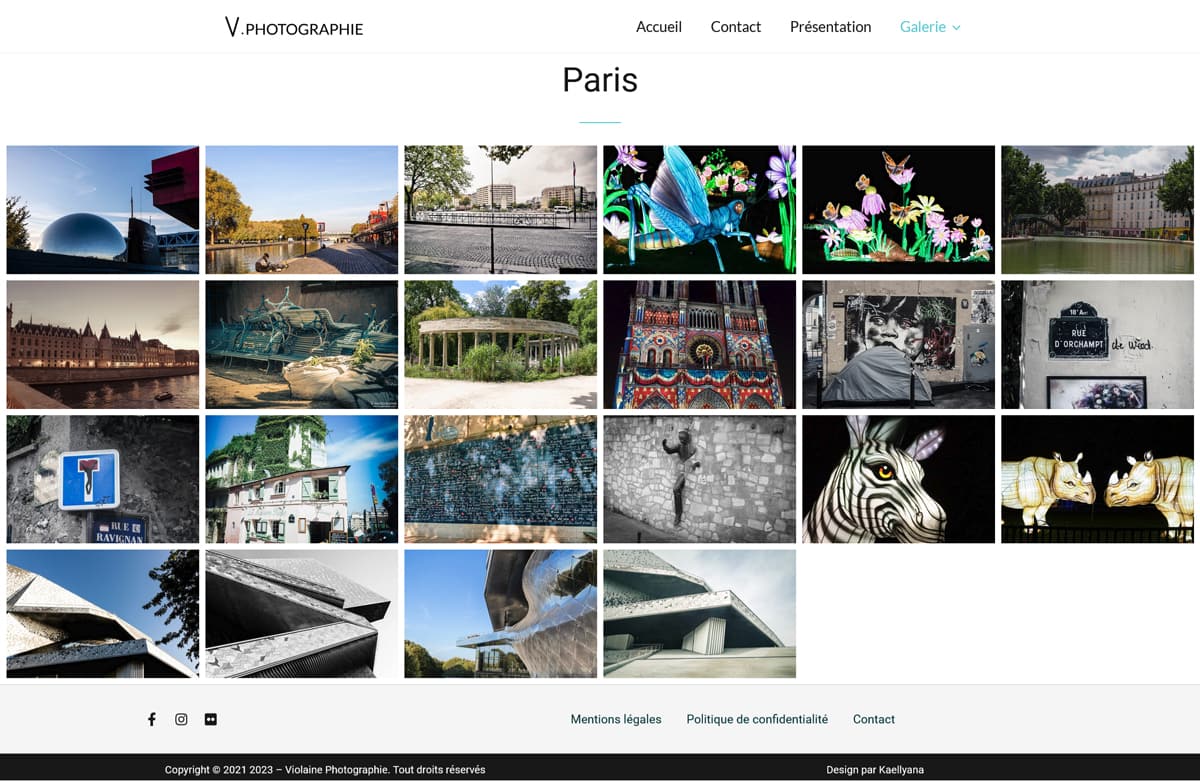Open the Rue d'Orchampt sign photo
This screenshot has width=1200, height=781.
(x=1097, y=345)
